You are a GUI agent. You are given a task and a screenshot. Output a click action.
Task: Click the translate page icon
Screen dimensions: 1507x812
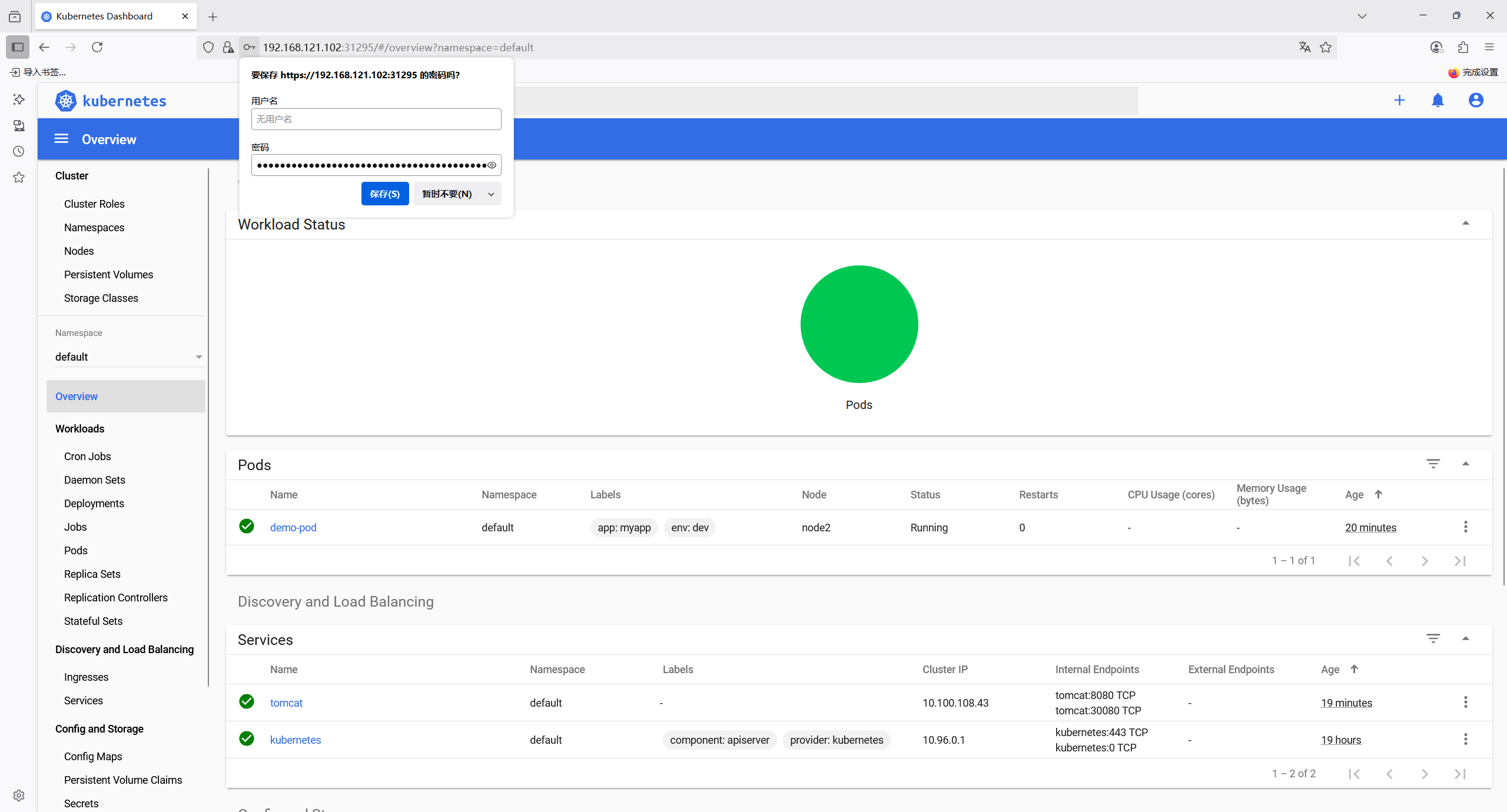(1304, 47)
